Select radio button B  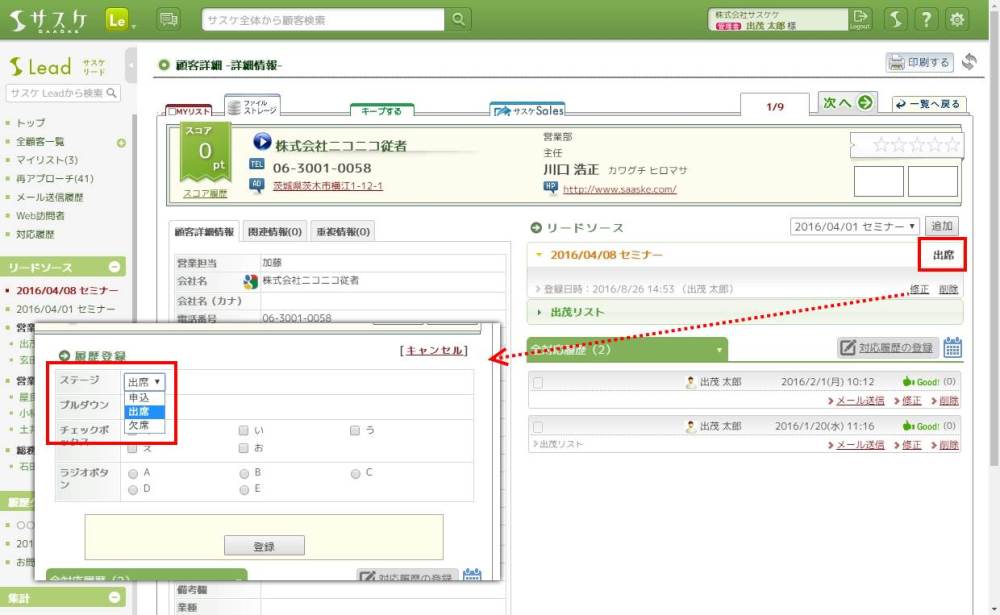click(244, 473)
